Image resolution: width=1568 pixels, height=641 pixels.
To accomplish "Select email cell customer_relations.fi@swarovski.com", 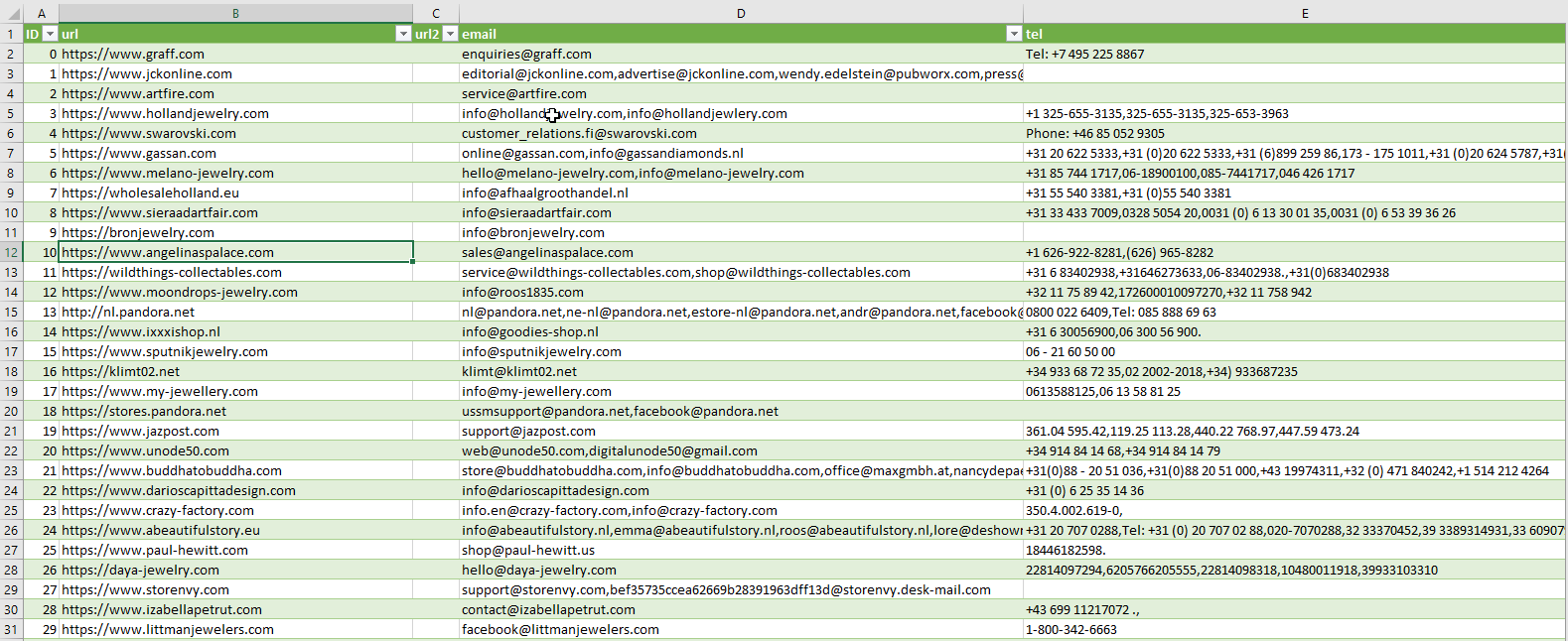I will click(741, 133).
